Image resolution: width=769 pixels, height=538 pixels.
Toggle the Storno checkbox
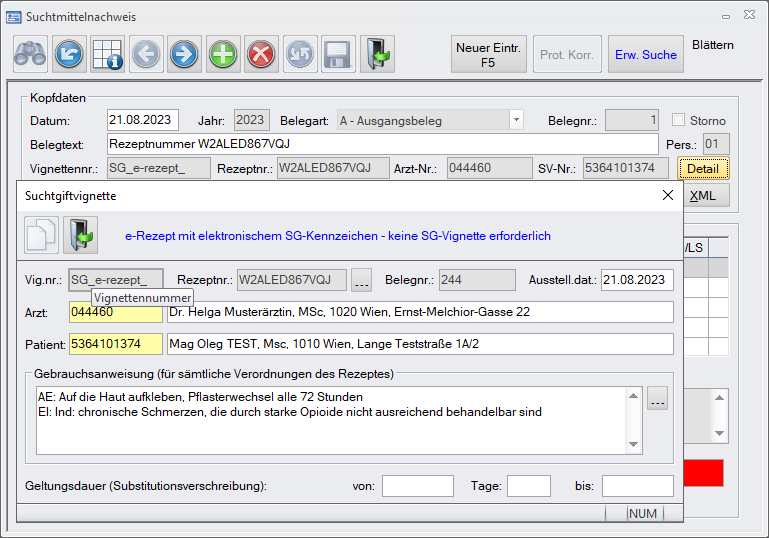680,121
